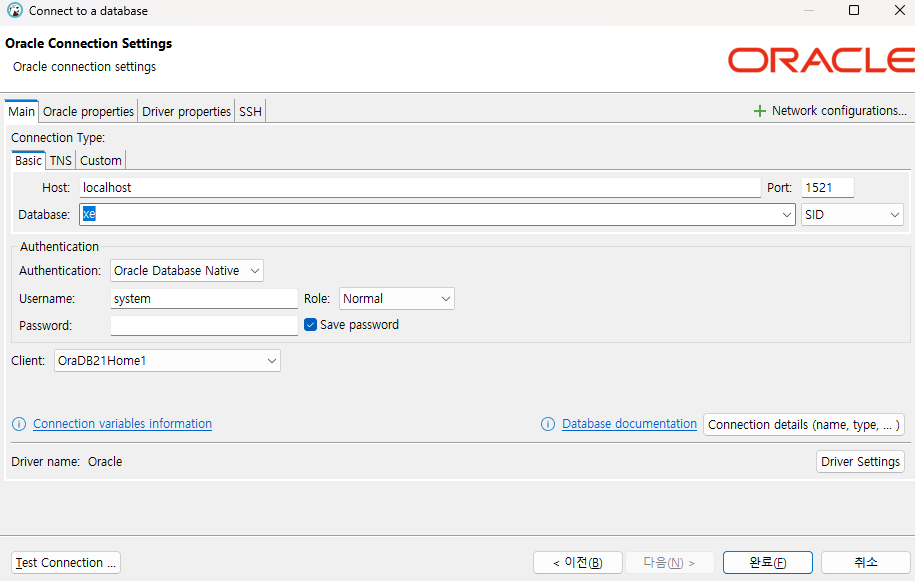Image resolution: width=915 pixels, height=581 pixels.
Task: Select the TNS connection type tab
Action: click(x=61, y=160)
